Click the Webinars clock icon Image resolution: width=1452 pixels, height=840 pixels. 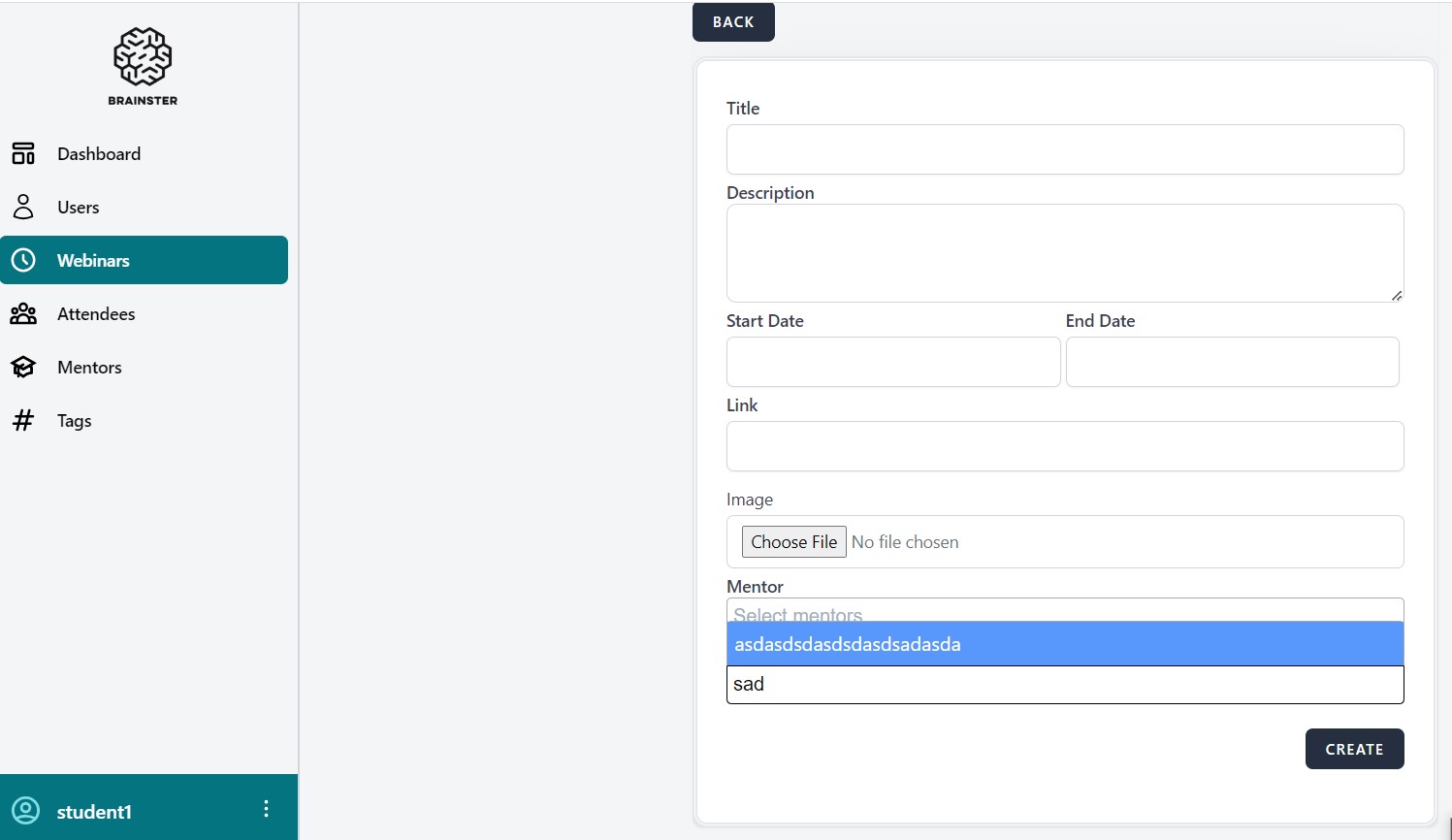coord(23,260)
